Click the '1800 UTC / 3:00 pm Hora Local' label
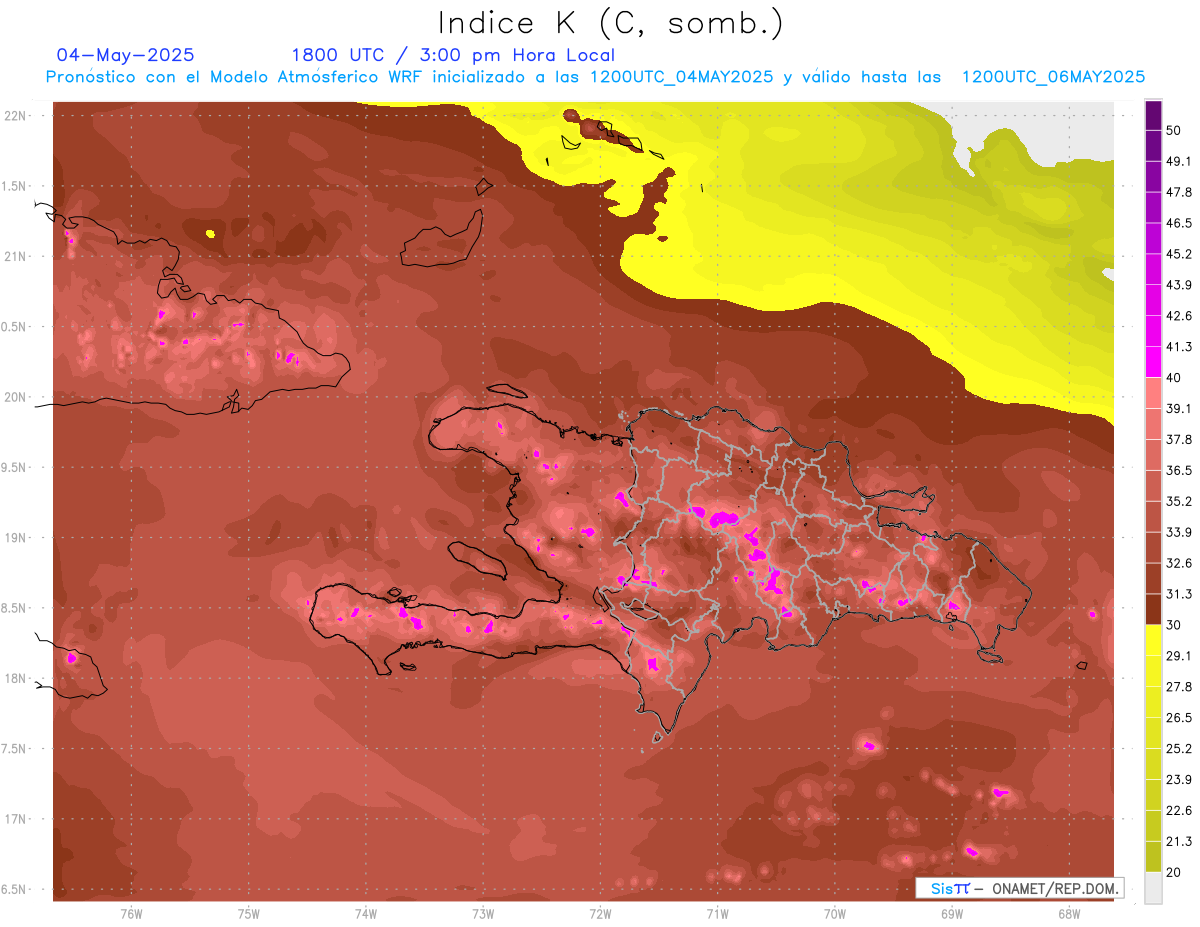1200x927 pixels. (x=453, y=55)
